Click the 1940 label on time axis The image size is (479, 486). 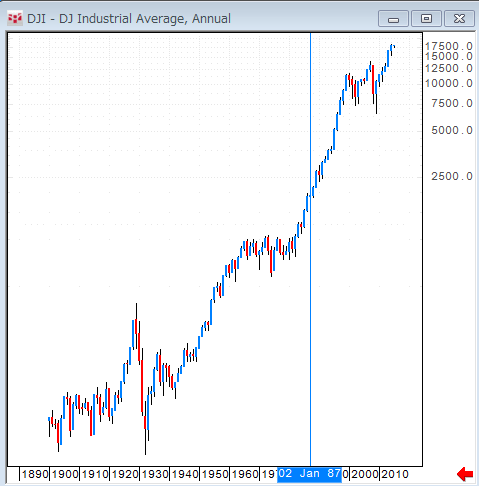[185, 474]
